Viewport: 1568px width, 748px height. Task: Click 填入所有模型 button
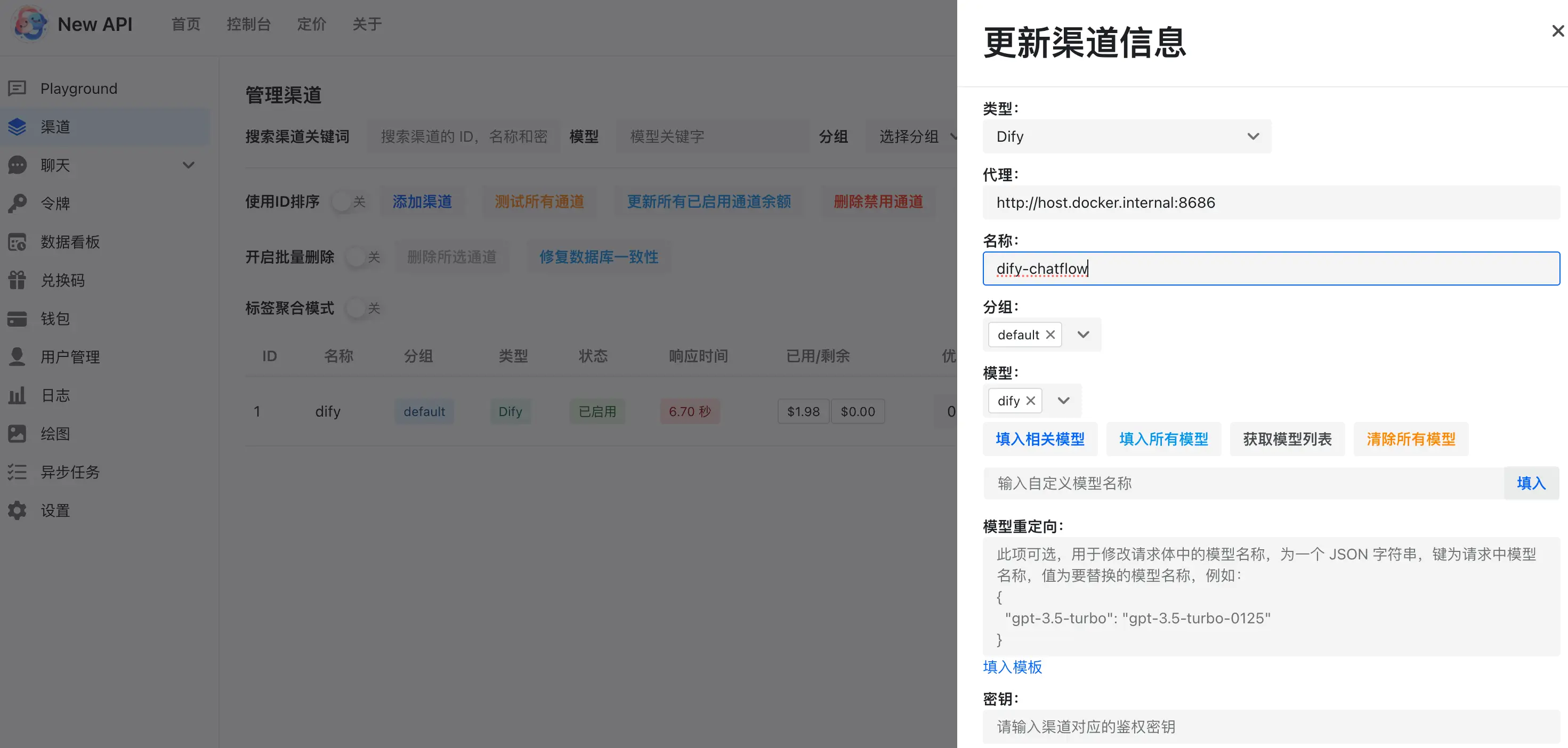[1164, 439]
